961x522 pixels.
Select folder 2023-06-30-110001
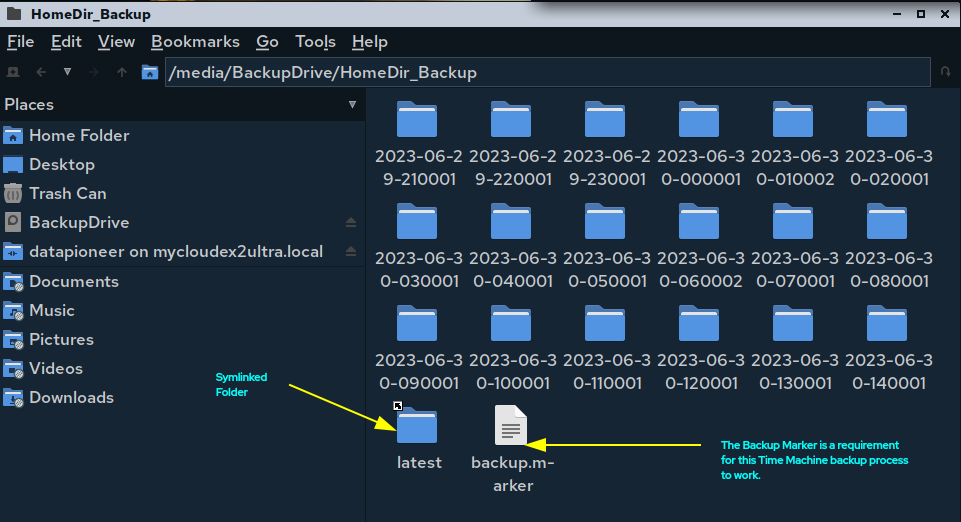pos(606,348)
